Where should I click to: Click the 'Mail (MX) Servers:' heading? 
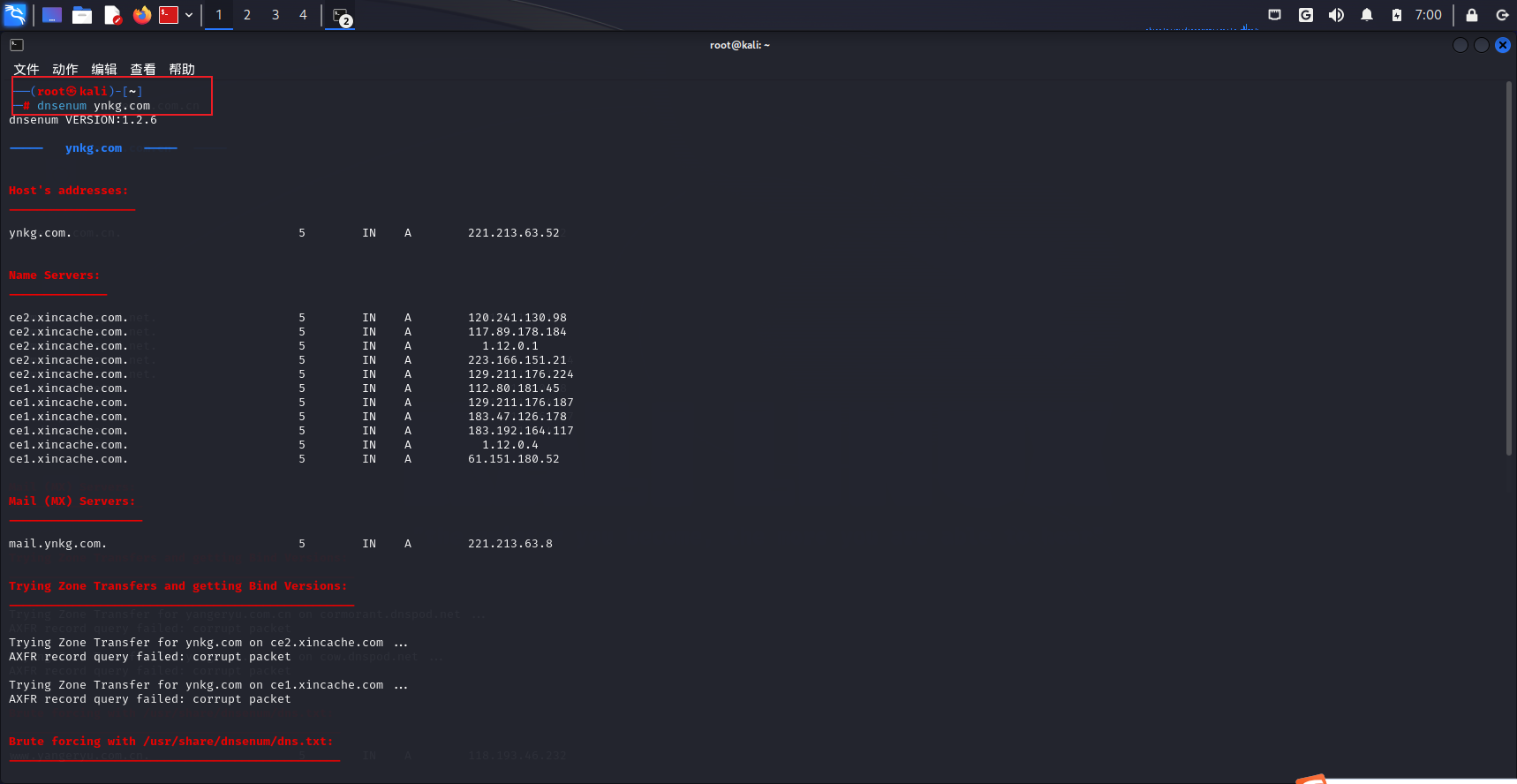pyautogui.click(x=72, y=501)
